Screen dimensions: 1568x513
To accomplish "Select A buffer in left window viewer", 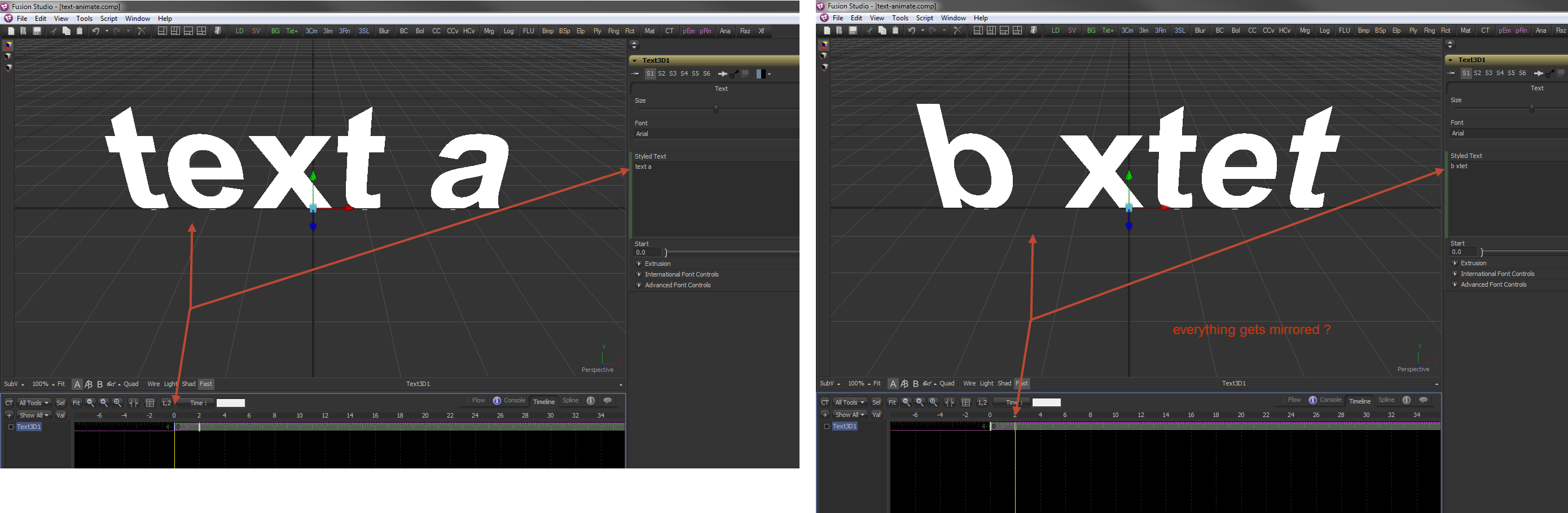I will coord(77,384).
